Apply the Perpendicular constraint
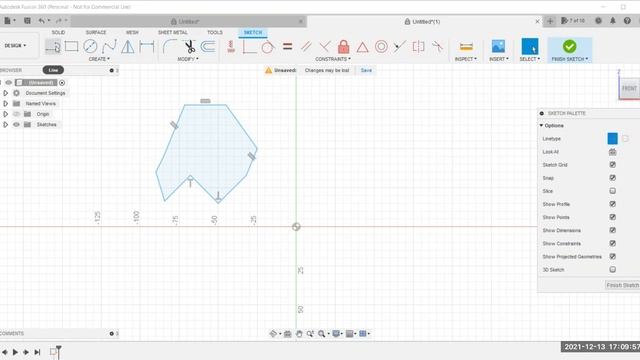This screenshot has width=640, height=360. pos(325,47)
